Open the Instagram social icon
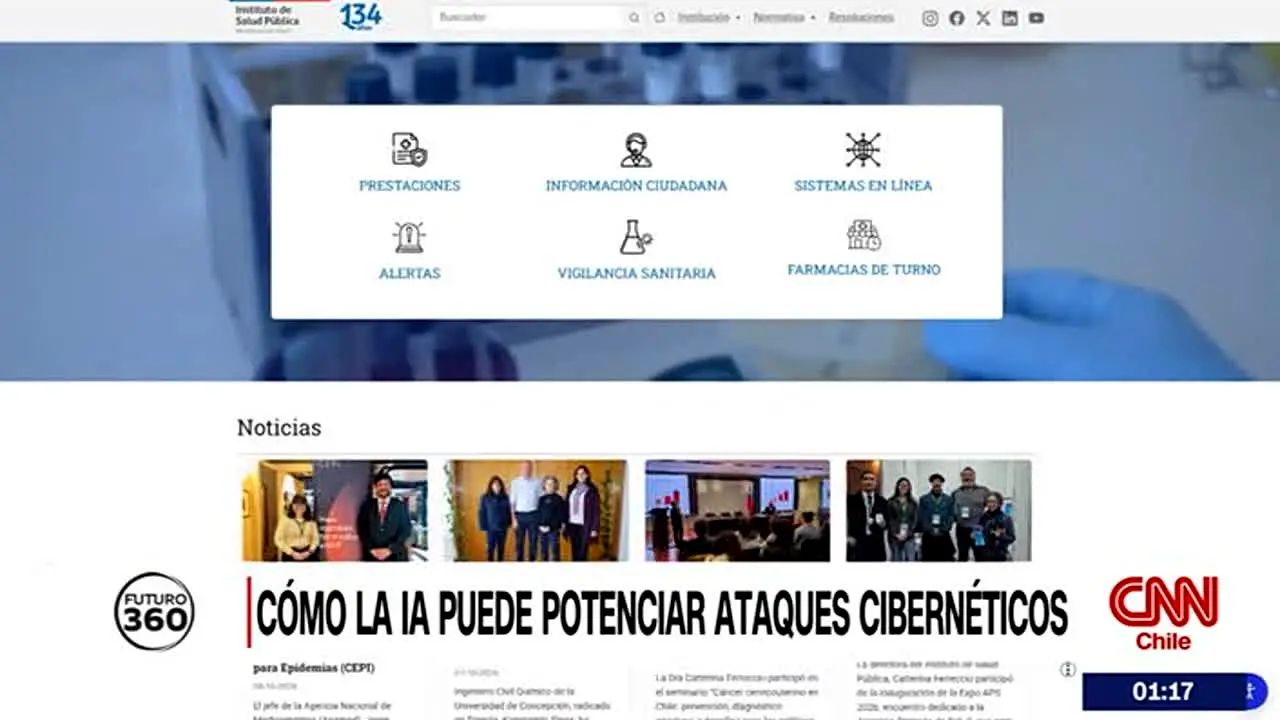The image size is (1280, 720). coord(930,18)
